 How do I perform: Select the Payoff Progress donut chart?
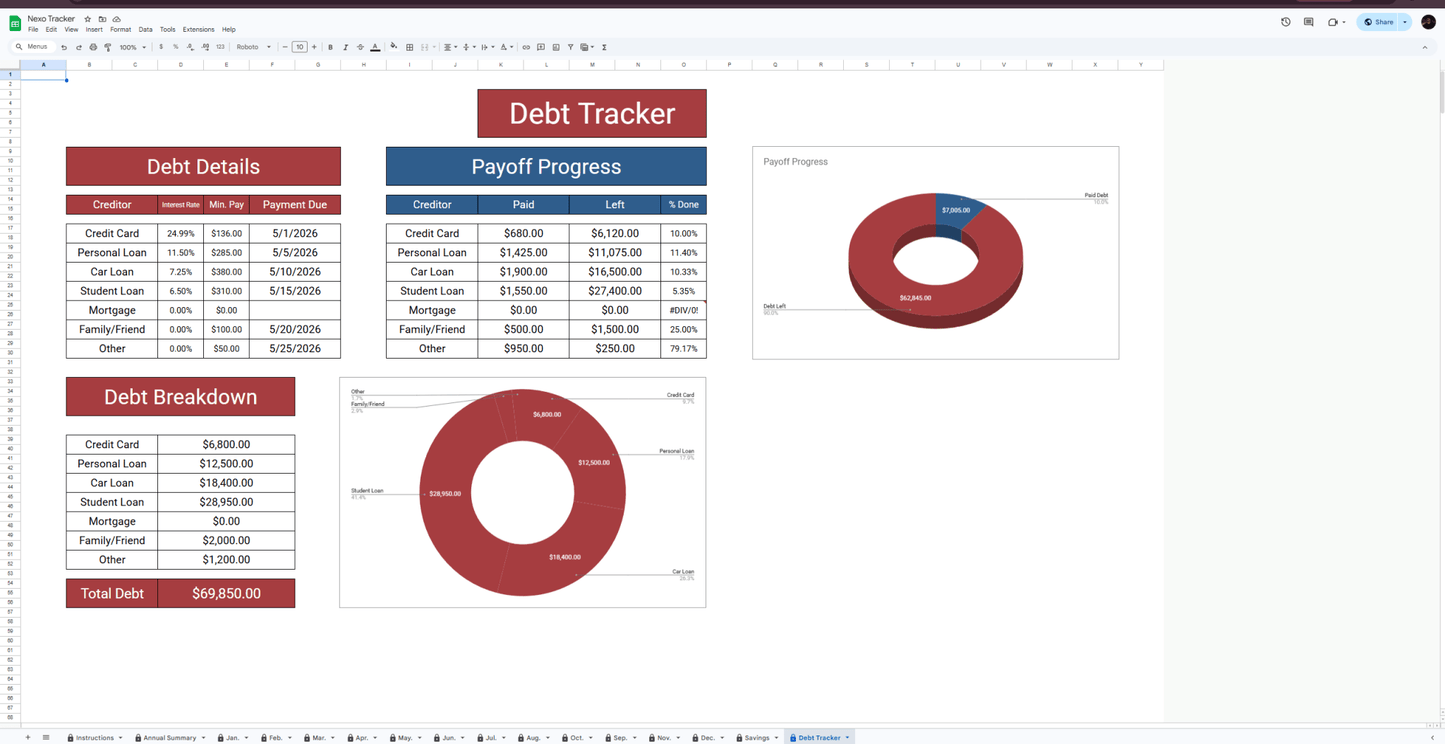coord(935,253)
